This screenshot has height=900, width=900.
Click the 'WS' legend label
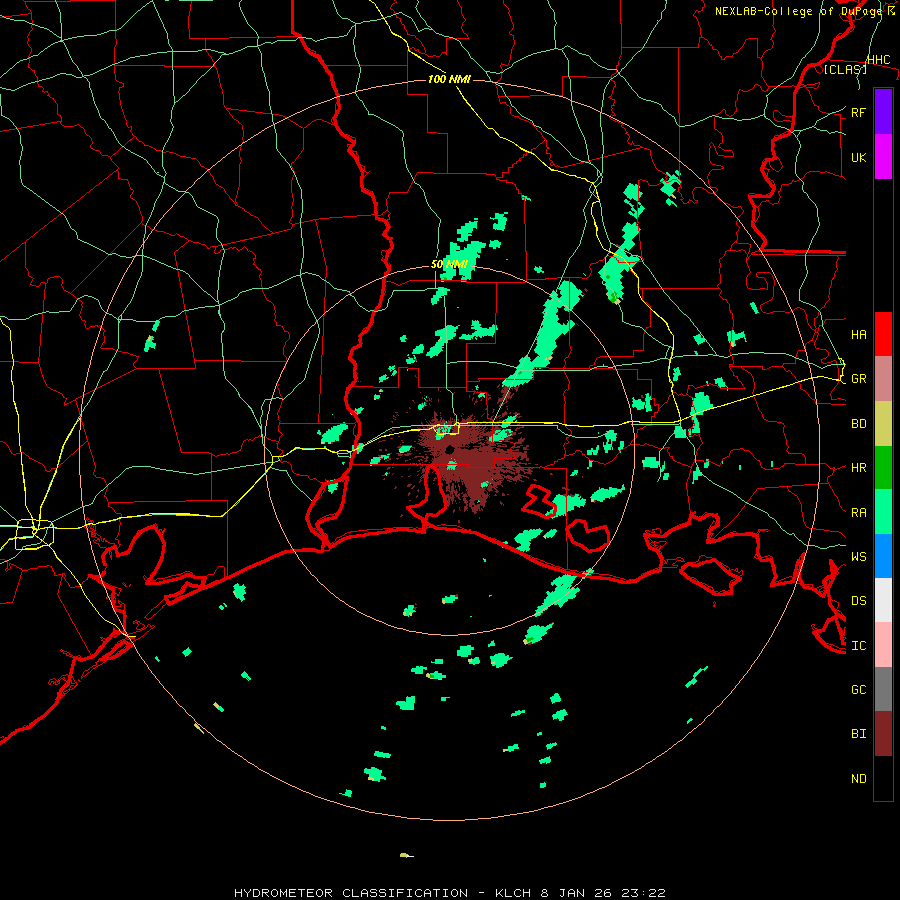[x=859, y=557]
